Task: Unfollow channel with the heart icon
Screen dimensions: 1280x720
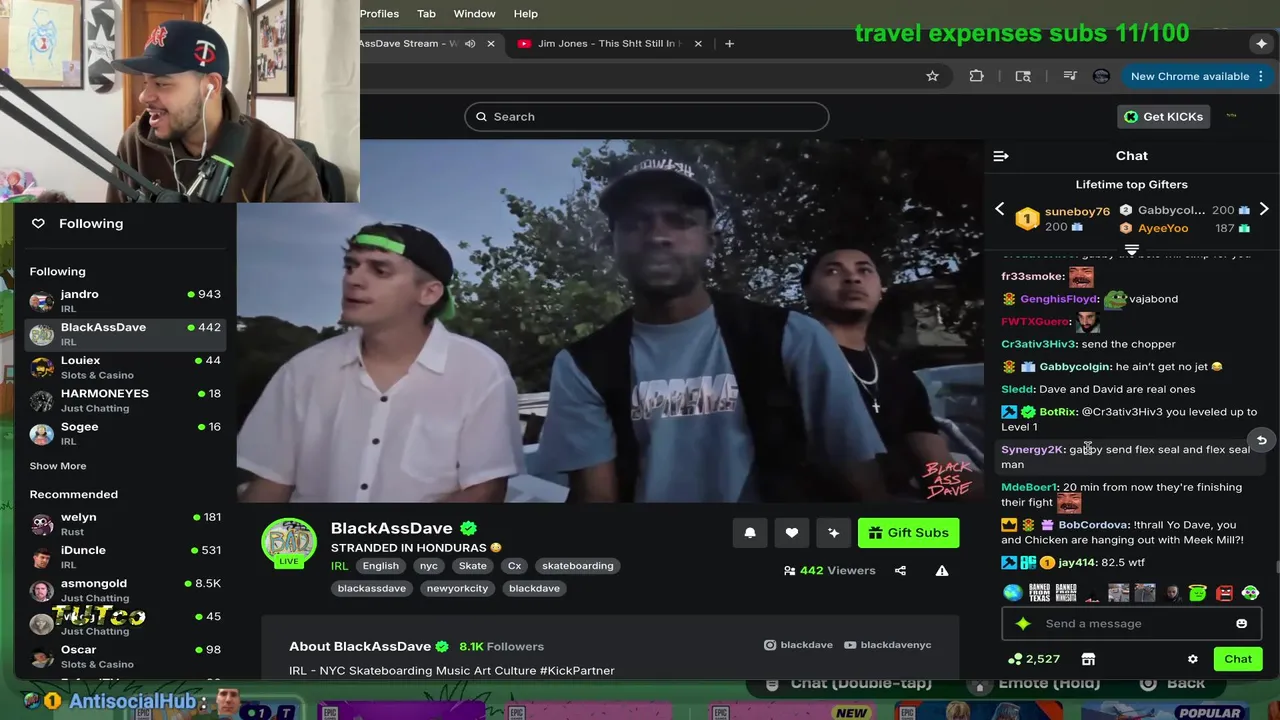Action: [792, 533]
